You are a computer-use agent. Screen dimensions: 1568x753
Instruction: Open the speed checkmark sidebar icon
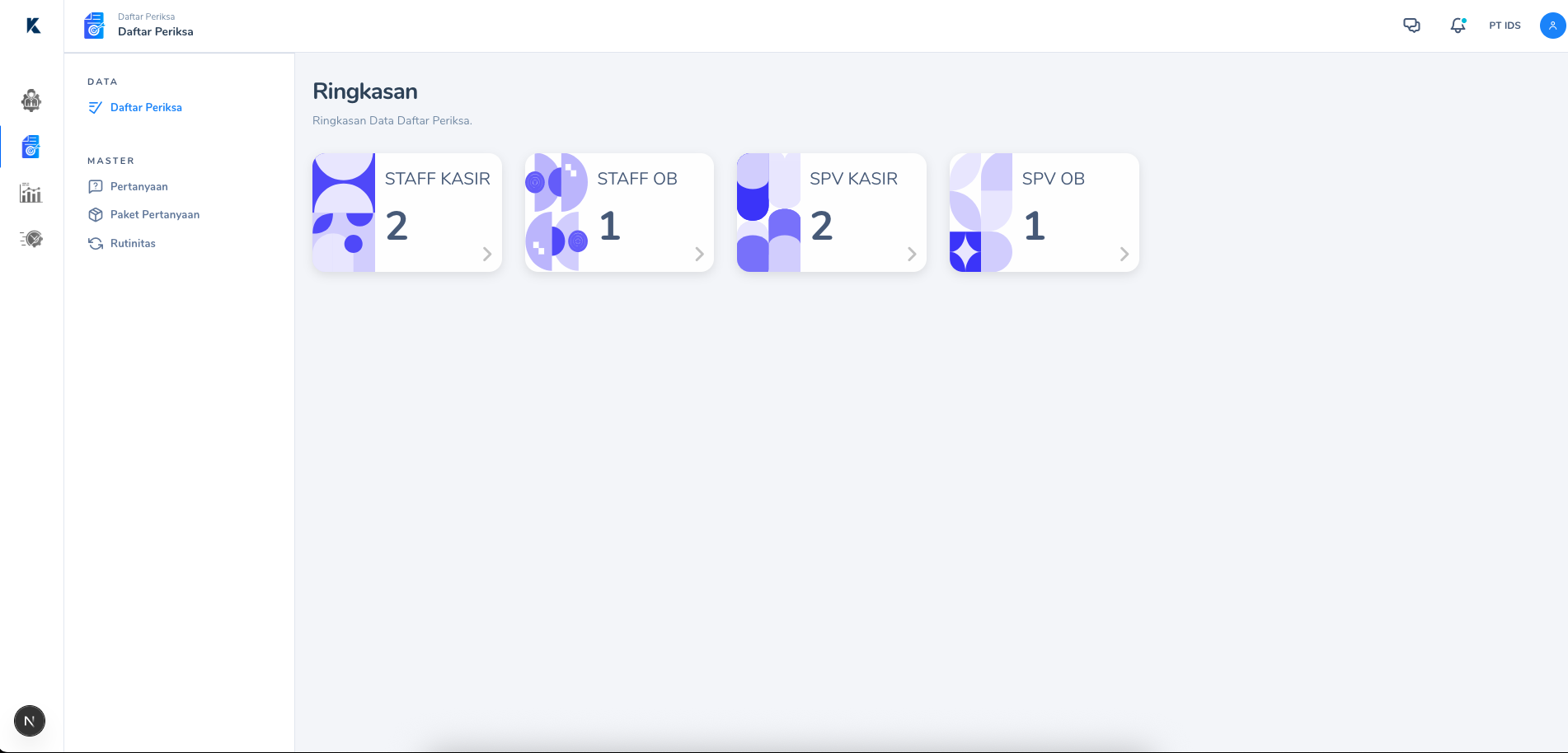[x=31, y=239]
